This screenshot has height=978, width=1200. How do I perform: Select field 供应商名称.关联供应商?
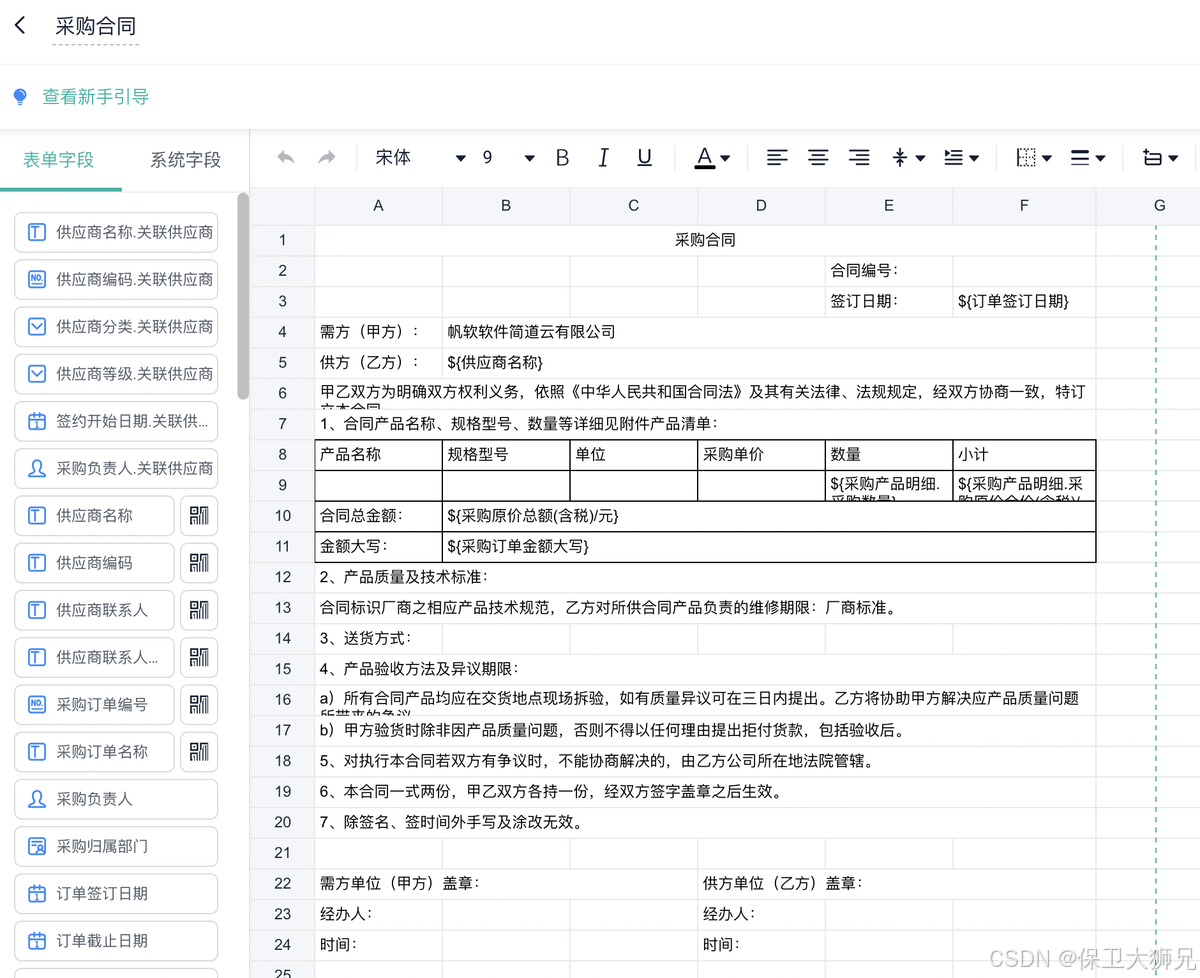tap(116, 232)
